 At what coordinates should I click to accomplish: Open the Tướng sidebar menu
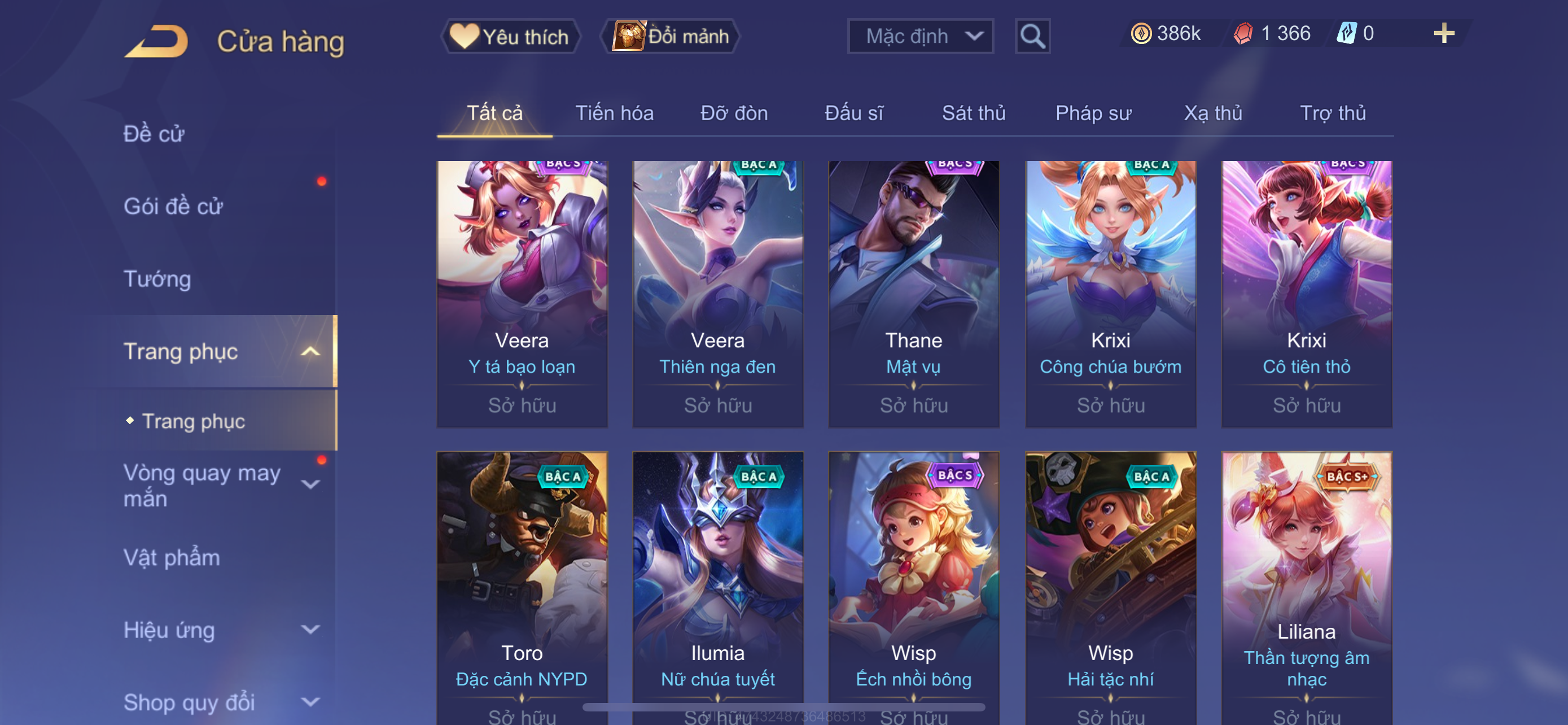point(157,279)
